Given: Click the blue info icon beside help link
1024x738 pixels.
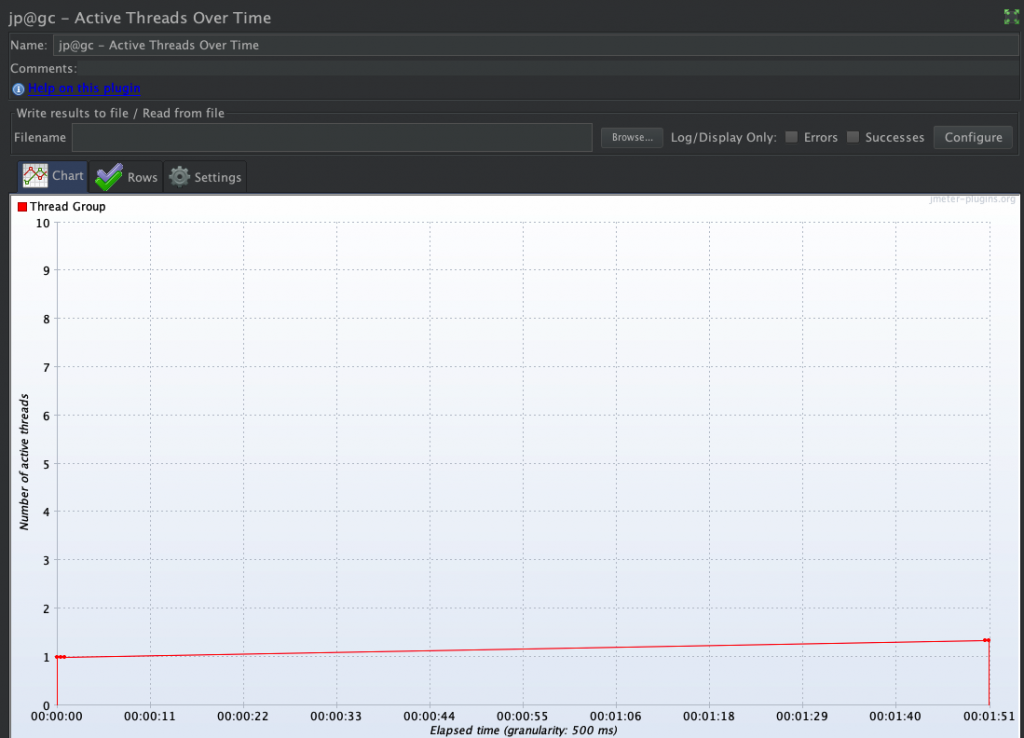Looking at the screenshot, I should [18, 89].
